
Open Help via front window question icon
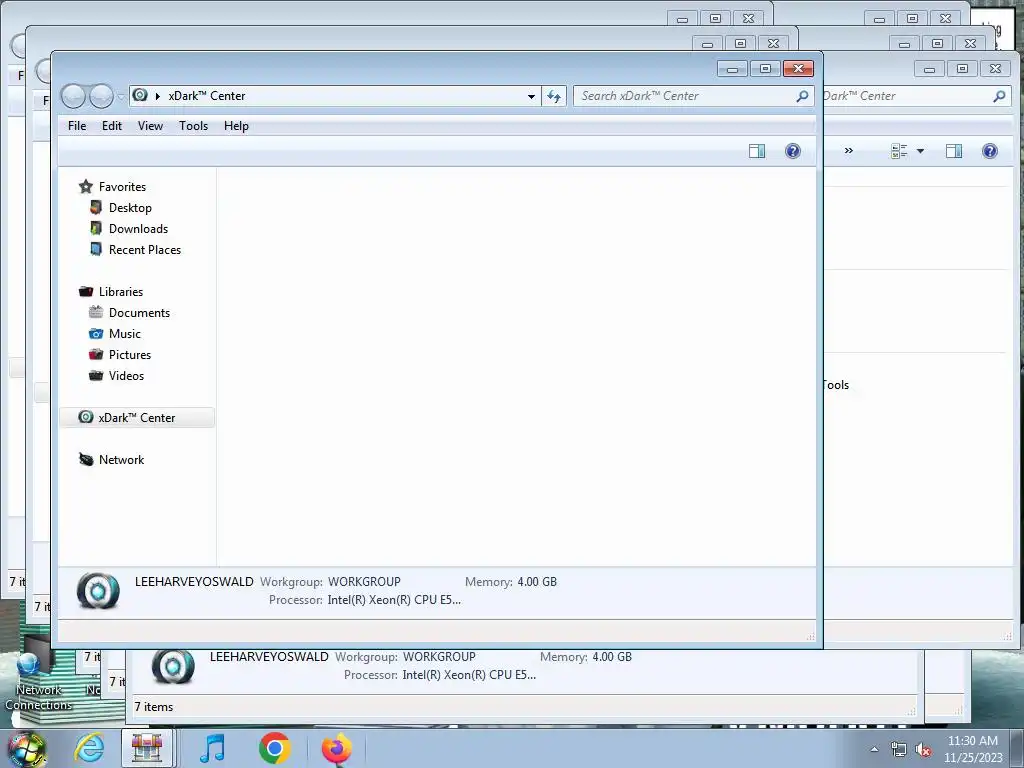(792, 151)
